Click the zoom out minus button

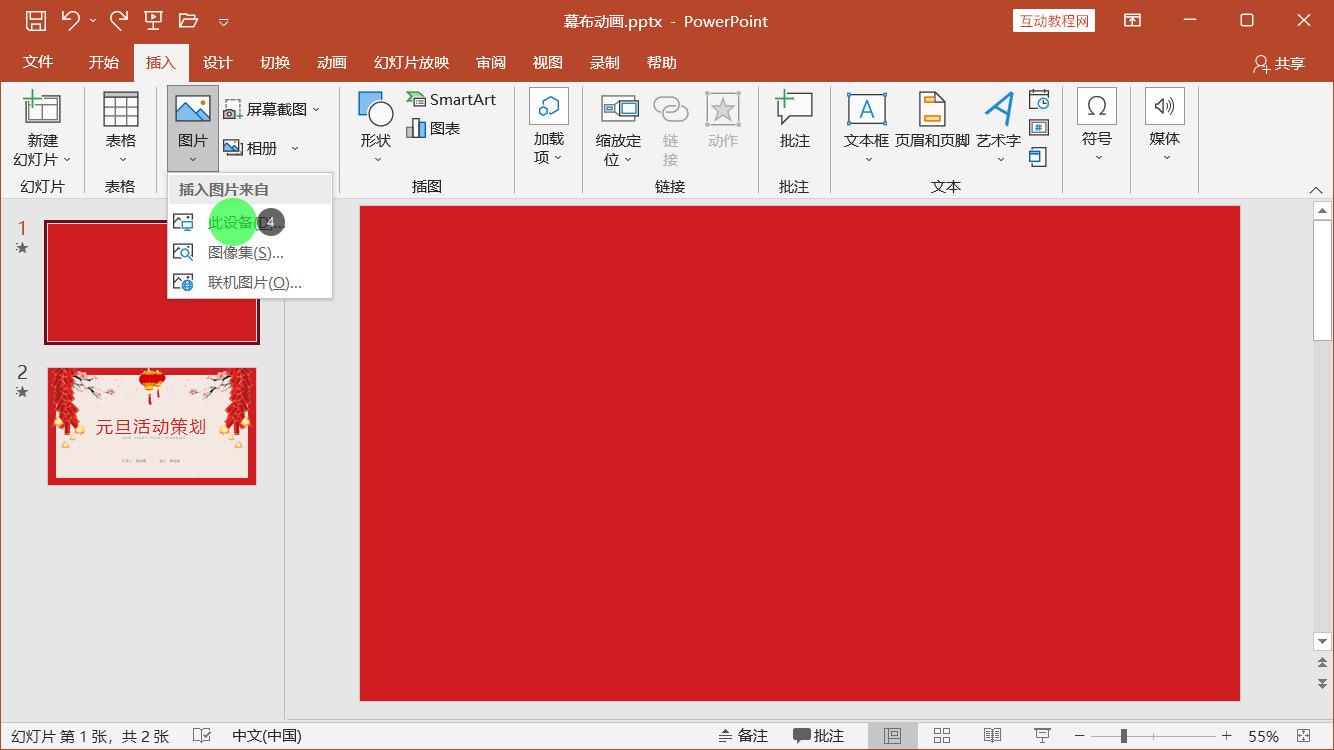coord(1079,736)
